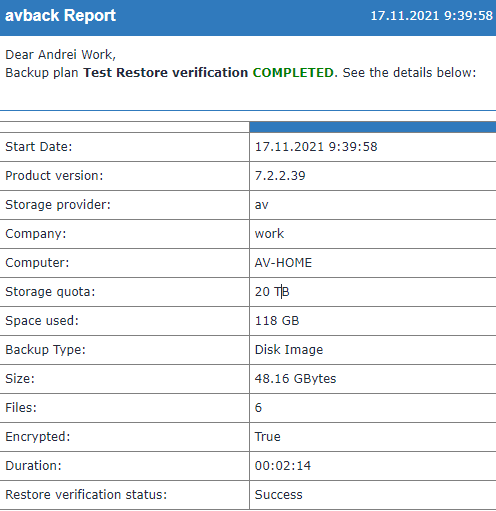Screen dimensions: 496x511
Task: Click the Size value 48.16 GBytes
Action: point(295,379)
